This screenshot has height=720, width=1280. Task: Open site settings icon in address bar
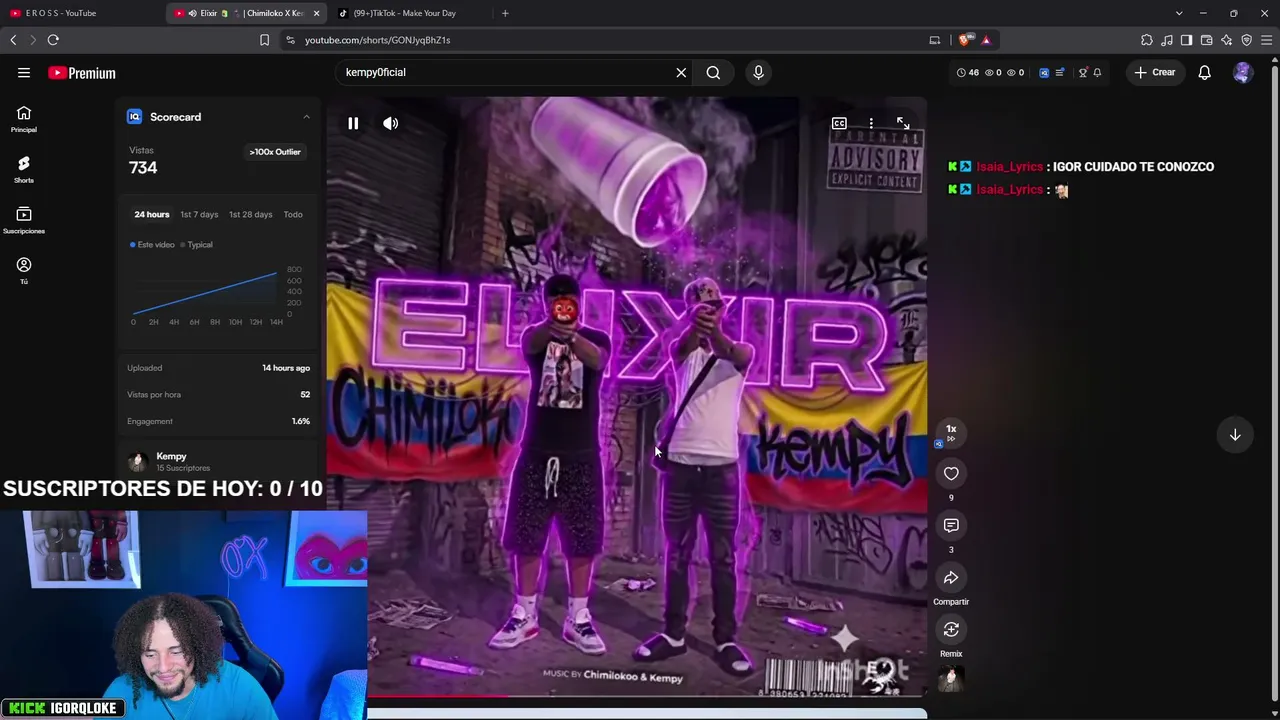[290, 40]
